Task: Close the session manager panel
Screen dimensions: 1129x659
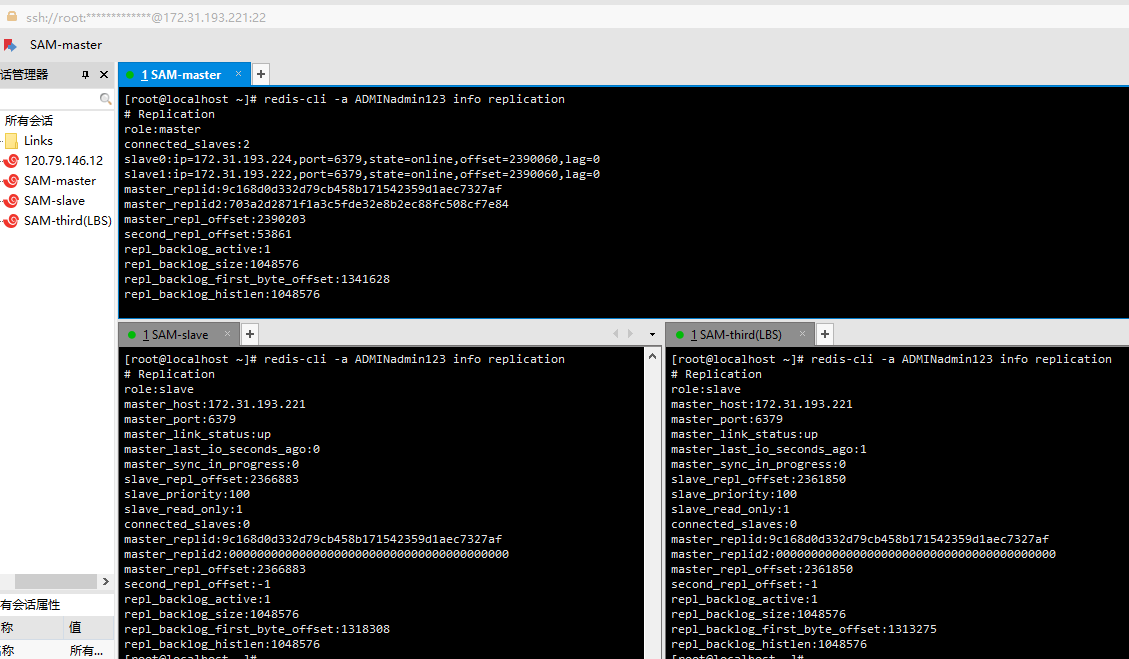Action: tap(104, 75)
